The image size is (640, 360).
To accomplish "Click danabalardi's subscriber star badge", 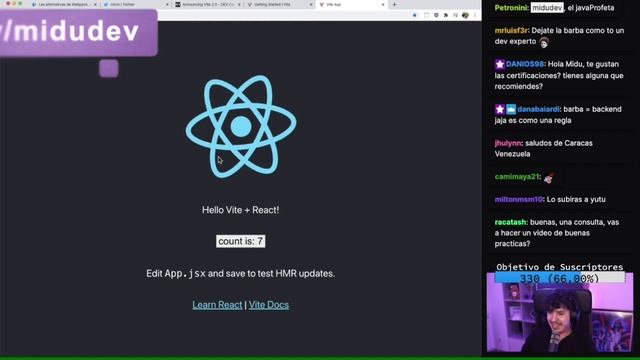I will pyautogui.click(x=500, y=109).
